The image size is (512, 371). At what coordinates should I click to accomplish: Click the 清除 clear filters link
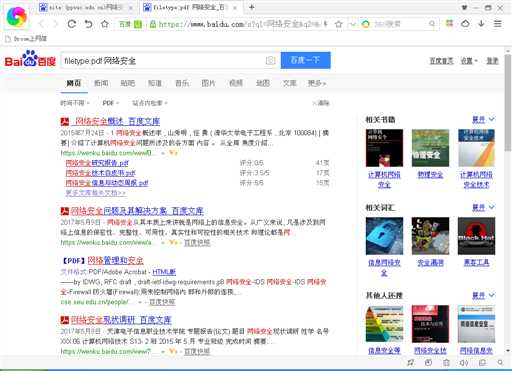(321, 103)
